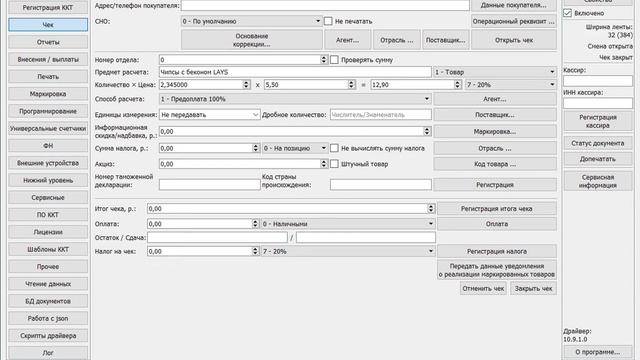The height and width of the screenshot is (360, 640).
Task: Toggle Не печатать checkbox
Action: click(328, 21)
